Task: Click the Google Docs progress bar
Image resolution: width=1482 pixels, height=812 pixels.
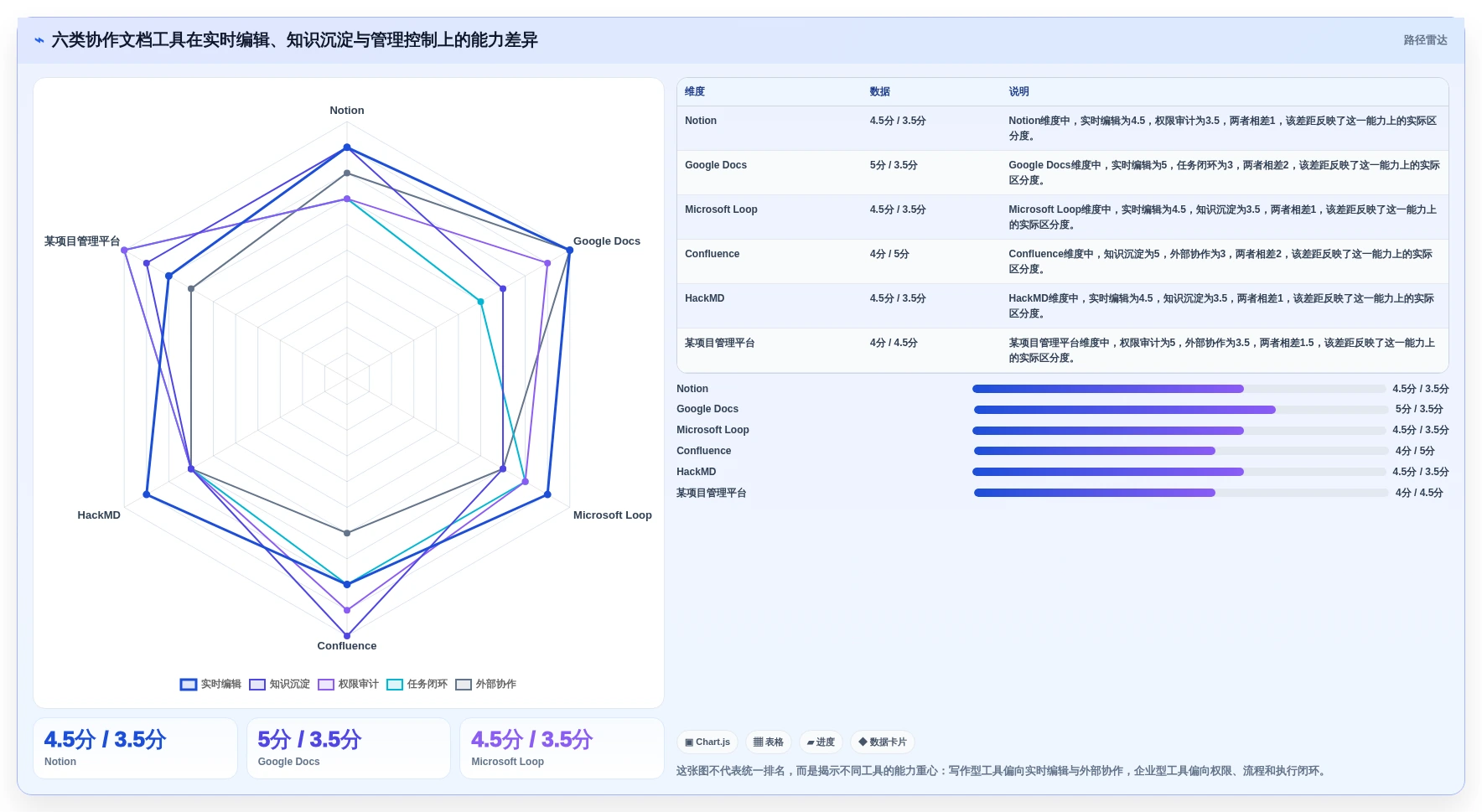Action: [x=1181, y=410]
